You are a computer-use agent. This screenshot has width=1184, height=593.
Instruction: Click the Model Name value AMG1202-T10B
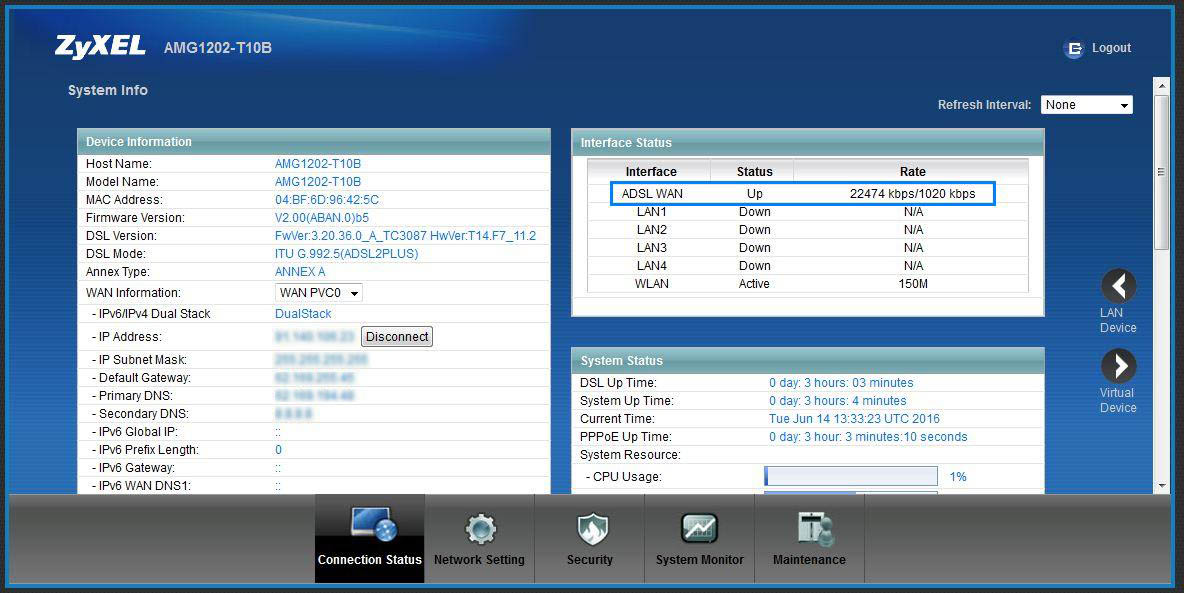(x=318, y=182)
